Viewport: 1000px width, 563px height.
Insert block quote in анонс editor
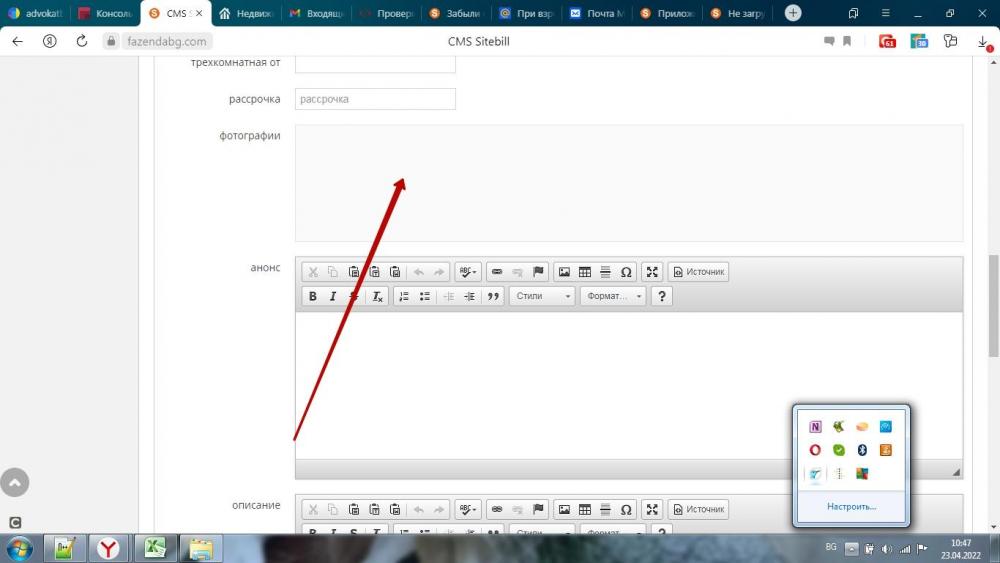(492, 296)
